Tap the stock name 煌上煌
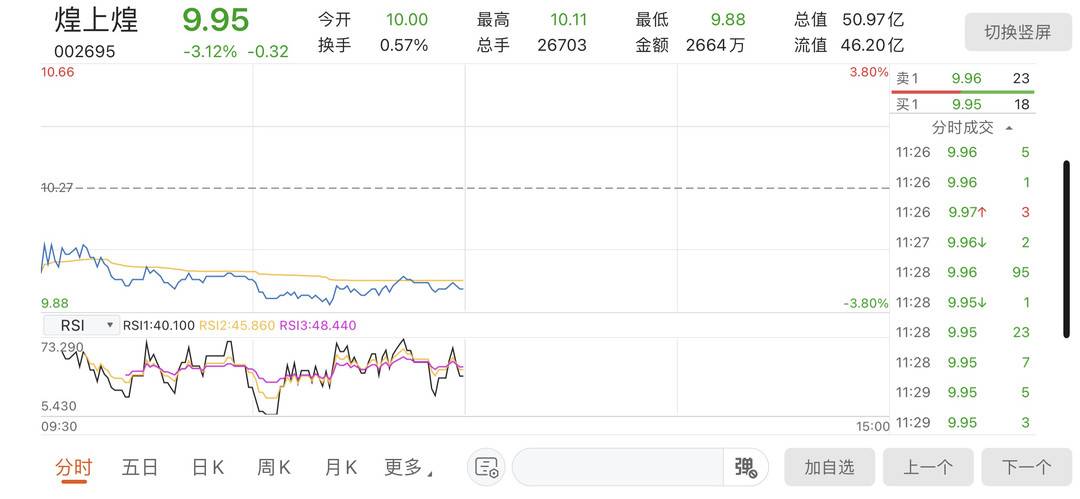Screen dimensions: 1080x499 click(97, 20)
